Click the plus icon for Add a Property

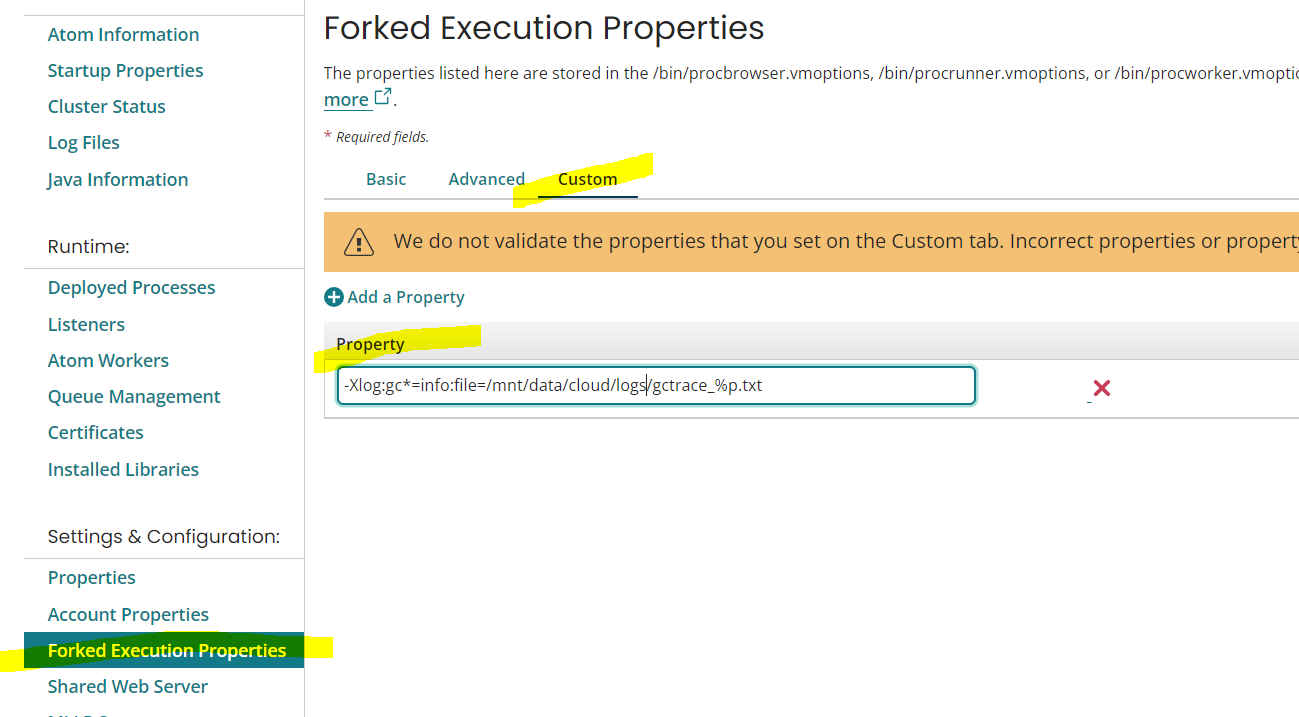click(334, 297)
